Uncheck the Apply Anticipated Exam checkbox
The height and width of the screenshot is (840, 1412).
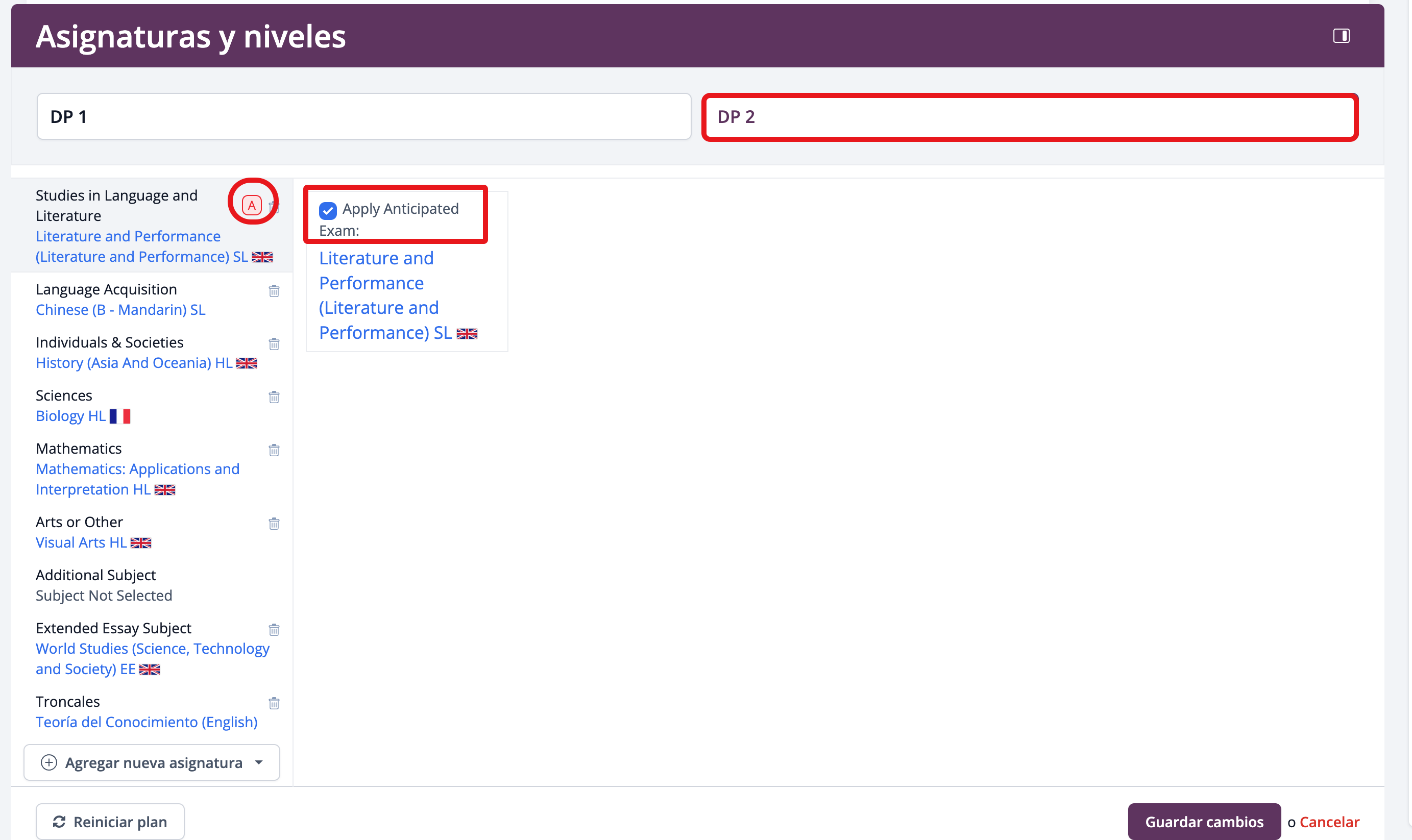pyautogui.click(x=328, y=211)
